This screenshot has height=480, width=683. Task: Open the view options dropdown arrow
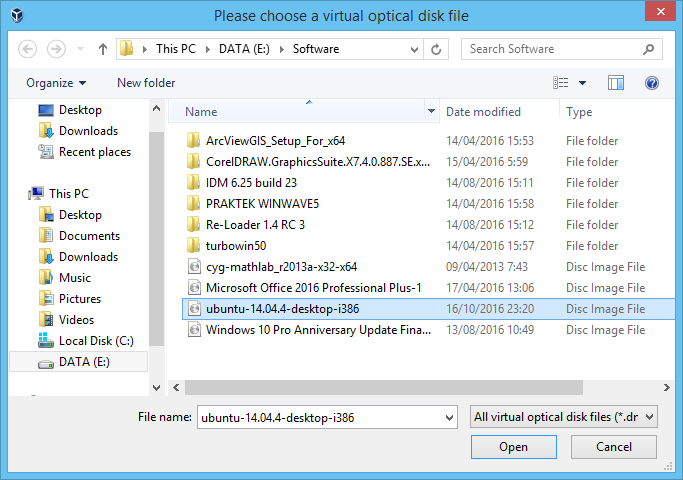tap(582, 83)
